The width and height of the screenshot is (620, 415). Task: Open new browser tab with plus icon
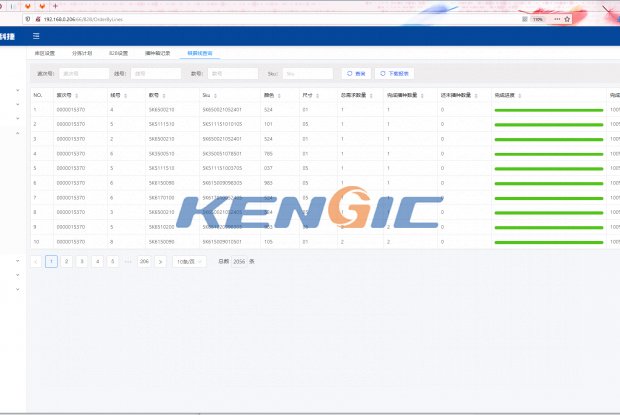55,6
